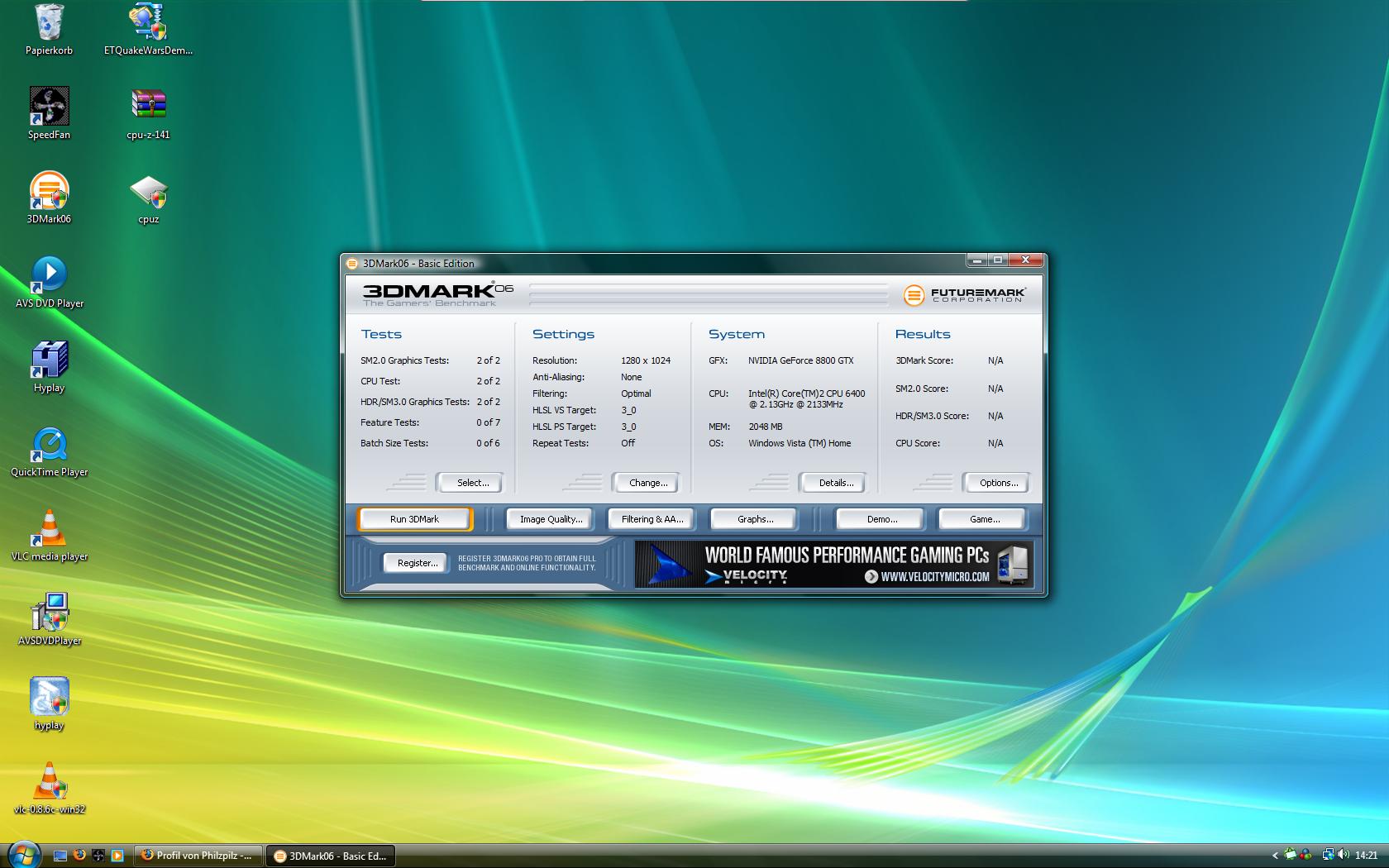Click the 3DMark06 title bar icon
Viewport: 1389px width, 868px height.
pyautogui.click(x=352, y=264)
